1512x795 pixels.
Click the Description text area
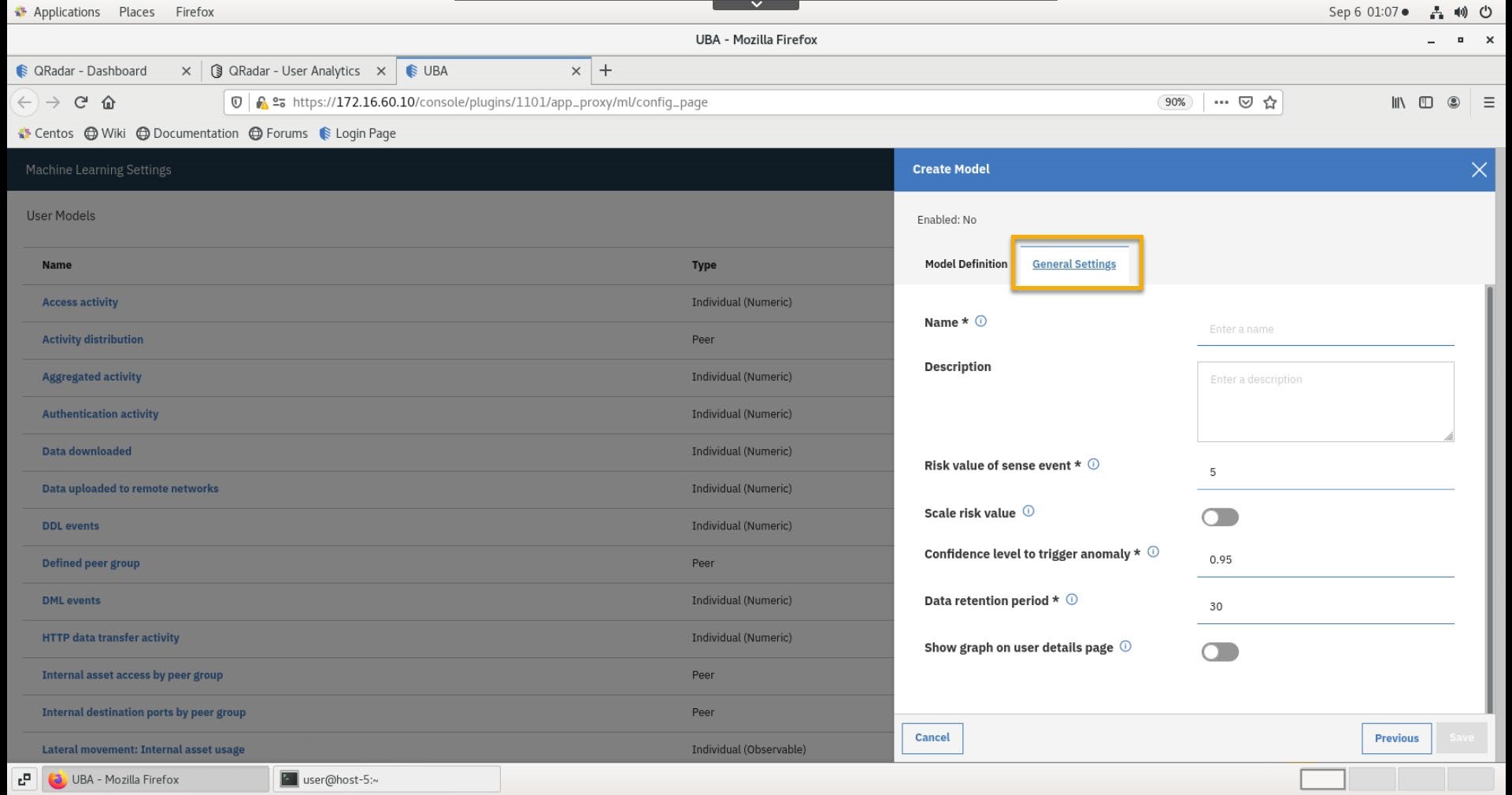[1325, 402]
